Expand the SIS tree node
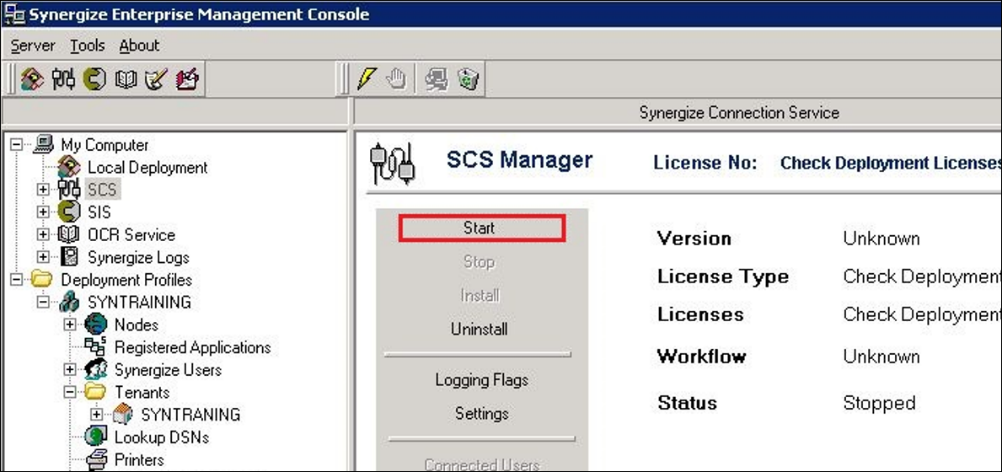Viewport: 1002px width, 472px height. (43, 212)
